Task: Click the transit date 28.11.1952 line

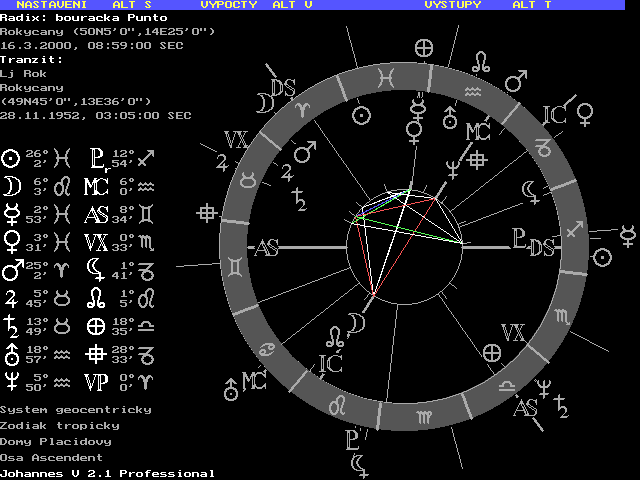Action: tap(96, 115)
